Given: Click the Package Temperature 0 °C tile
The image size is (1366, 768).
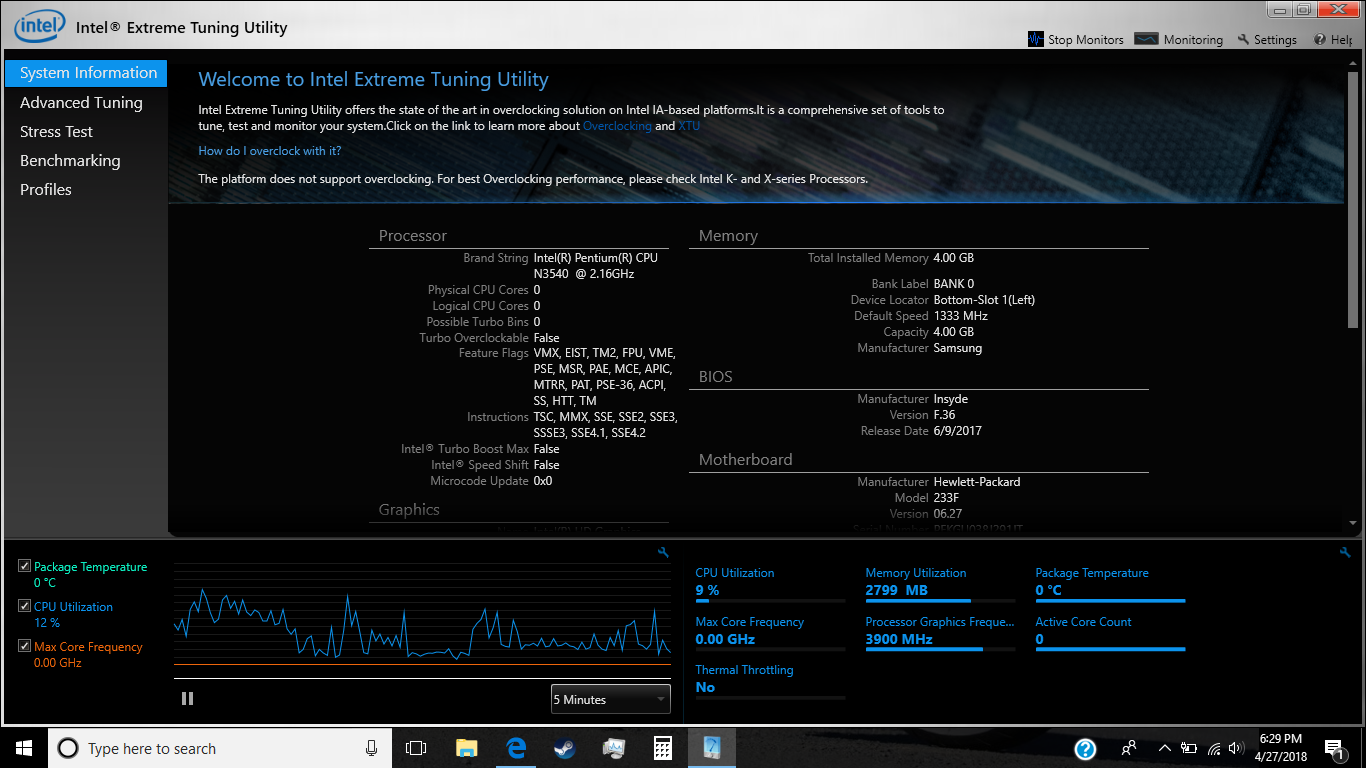Looking at the screenshot, I should pyautogui.click(x=1110, y=585).
